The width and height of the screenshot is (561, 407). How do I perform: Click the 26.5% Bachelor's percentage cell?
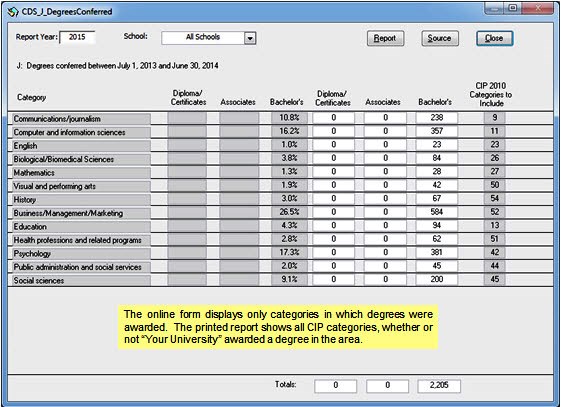coord(289,212)
